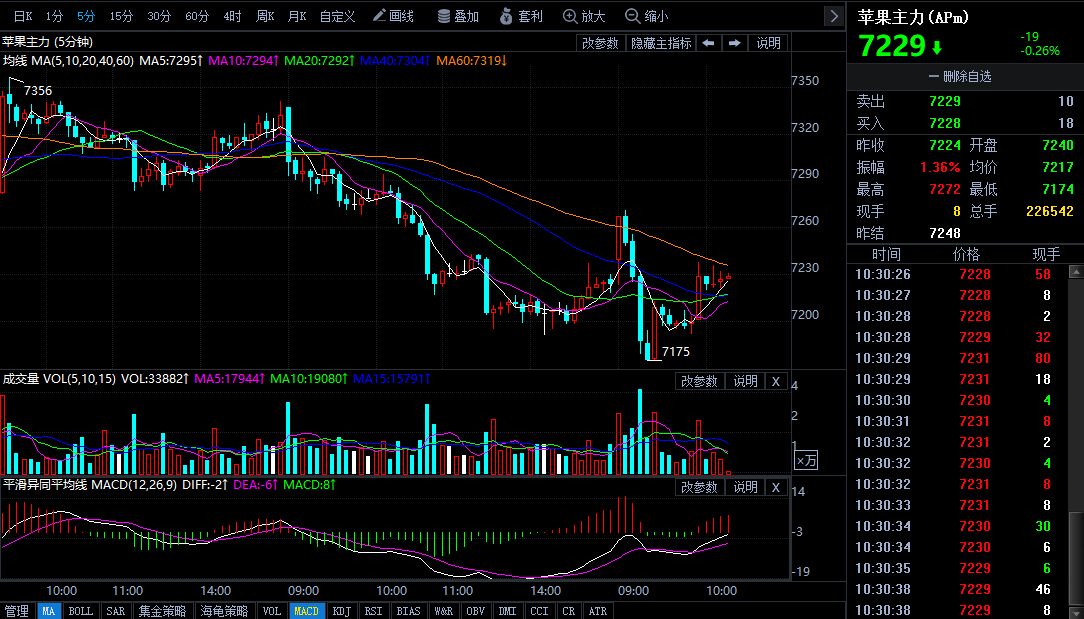Zoom in with 放大
Viewport: 1084px width, 619px height.
point(584,16)
